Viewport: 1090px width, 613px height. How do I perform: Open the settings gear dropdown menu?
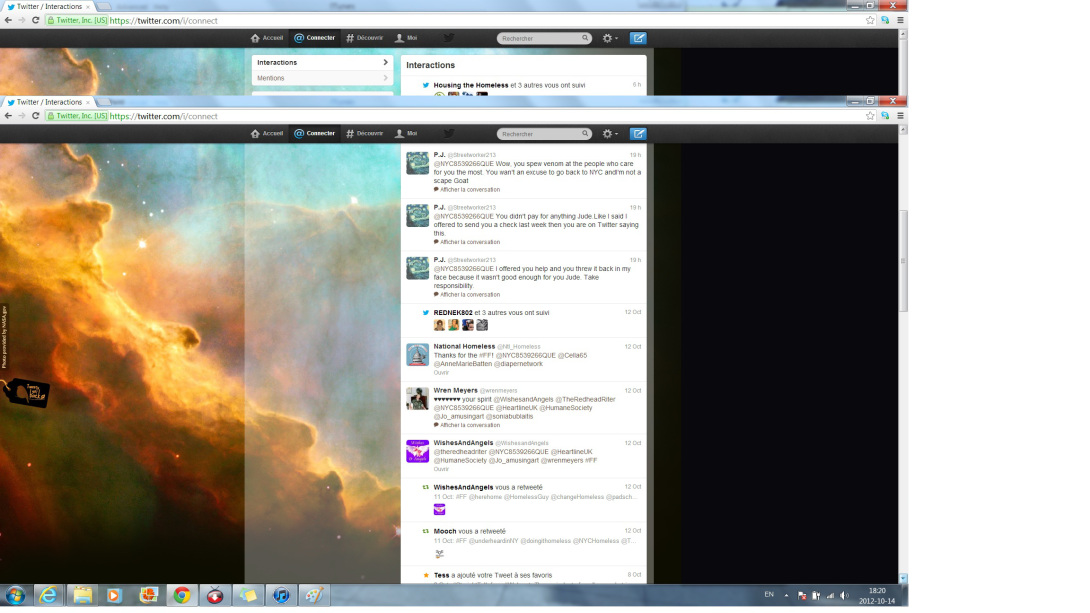point(609,133)
